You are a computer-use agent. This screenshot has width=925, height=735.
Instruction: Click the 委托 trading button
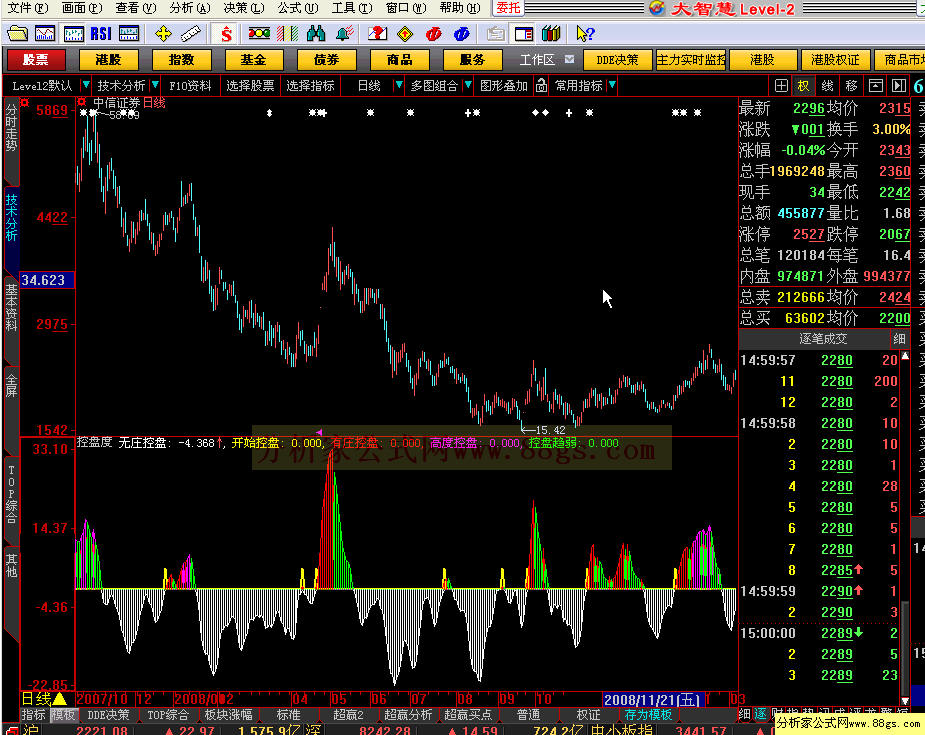click(508, 8)
